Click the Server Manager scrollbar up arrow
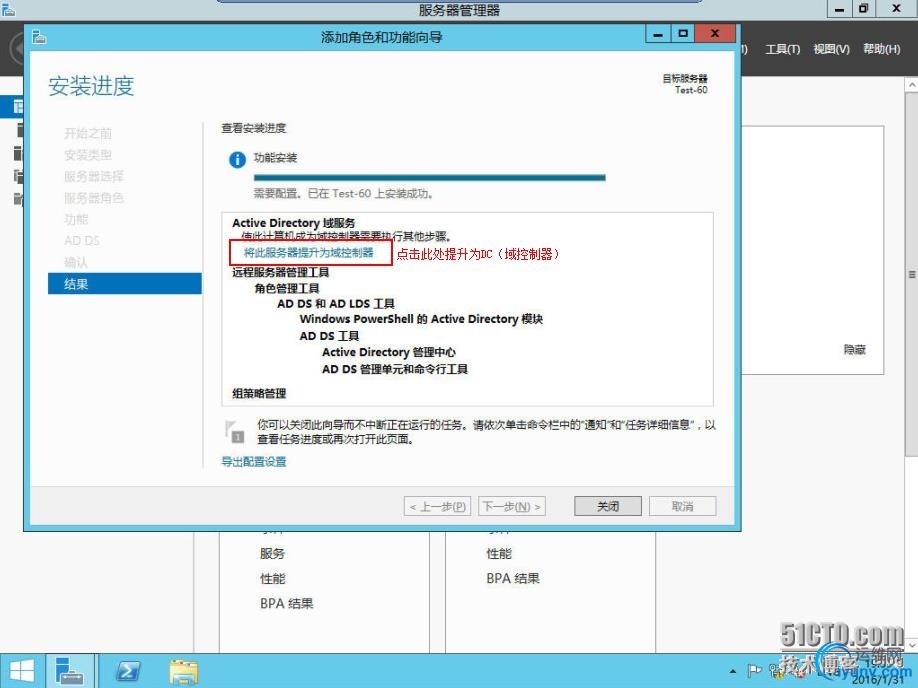This screenshot has height=688, width=918. tap(912, 85)
